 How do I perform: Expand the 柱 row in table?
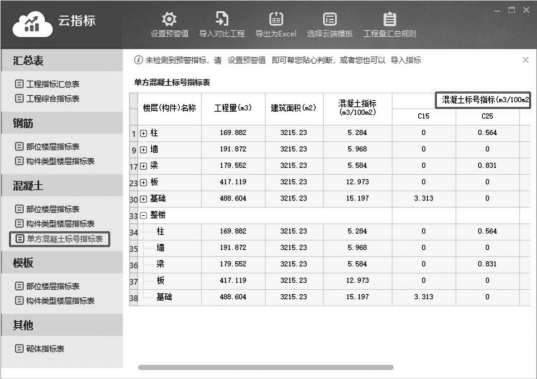click(143, 133)
